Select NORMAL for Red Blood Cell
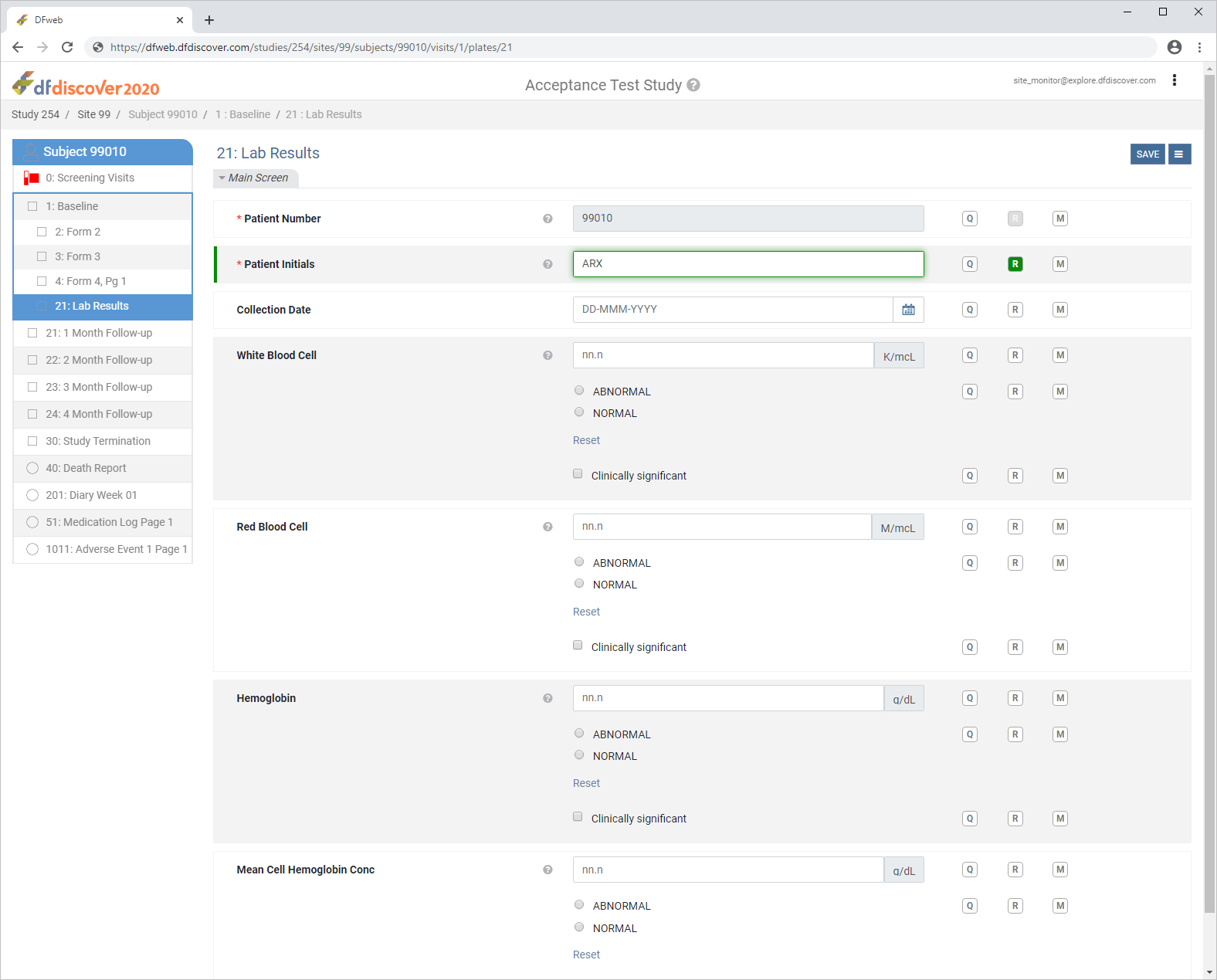1217x980 pixels. [x=579, y=584]
